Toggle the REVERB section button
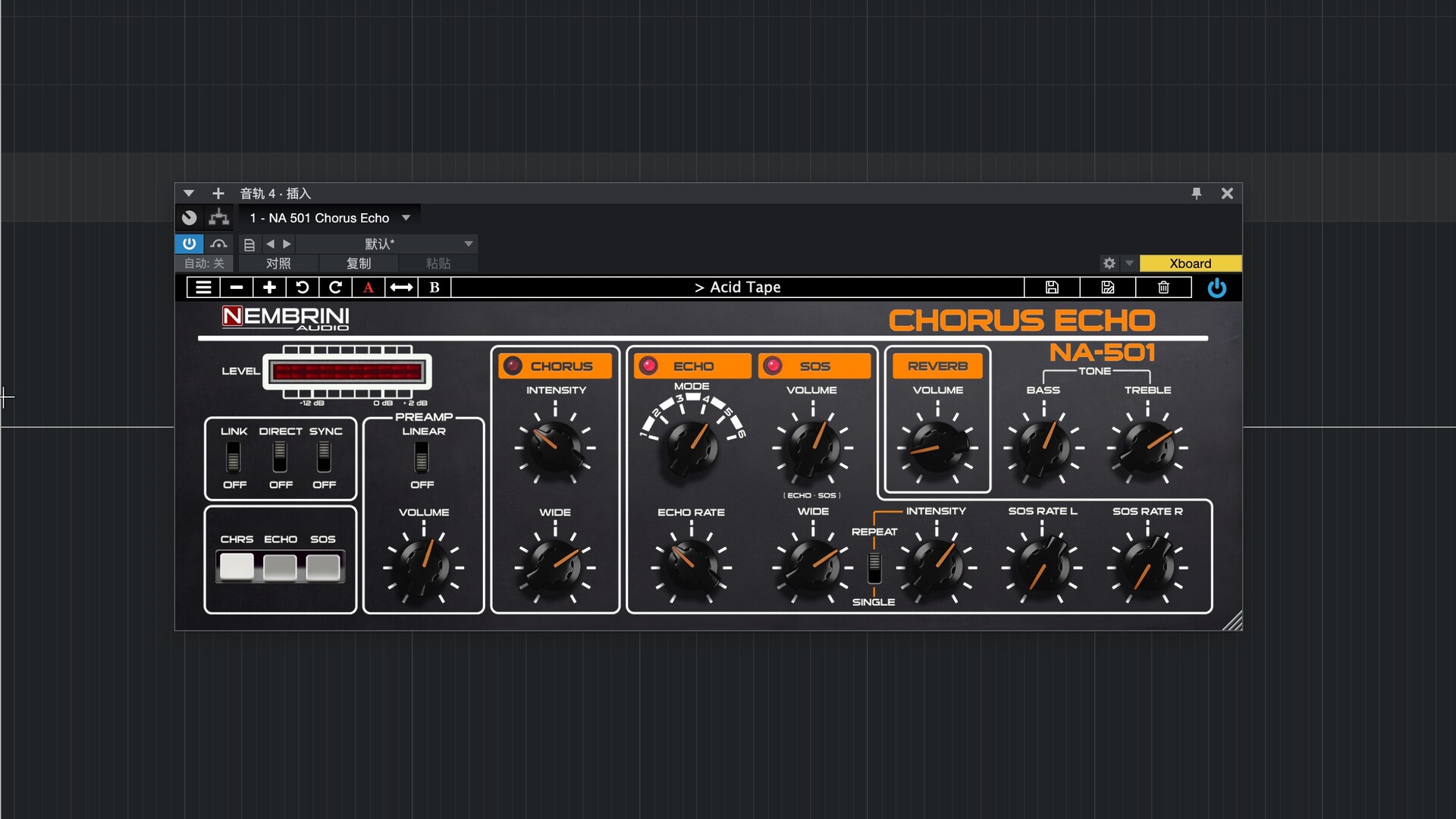Viewport: 1456px width, 819px height. (937, 366)
